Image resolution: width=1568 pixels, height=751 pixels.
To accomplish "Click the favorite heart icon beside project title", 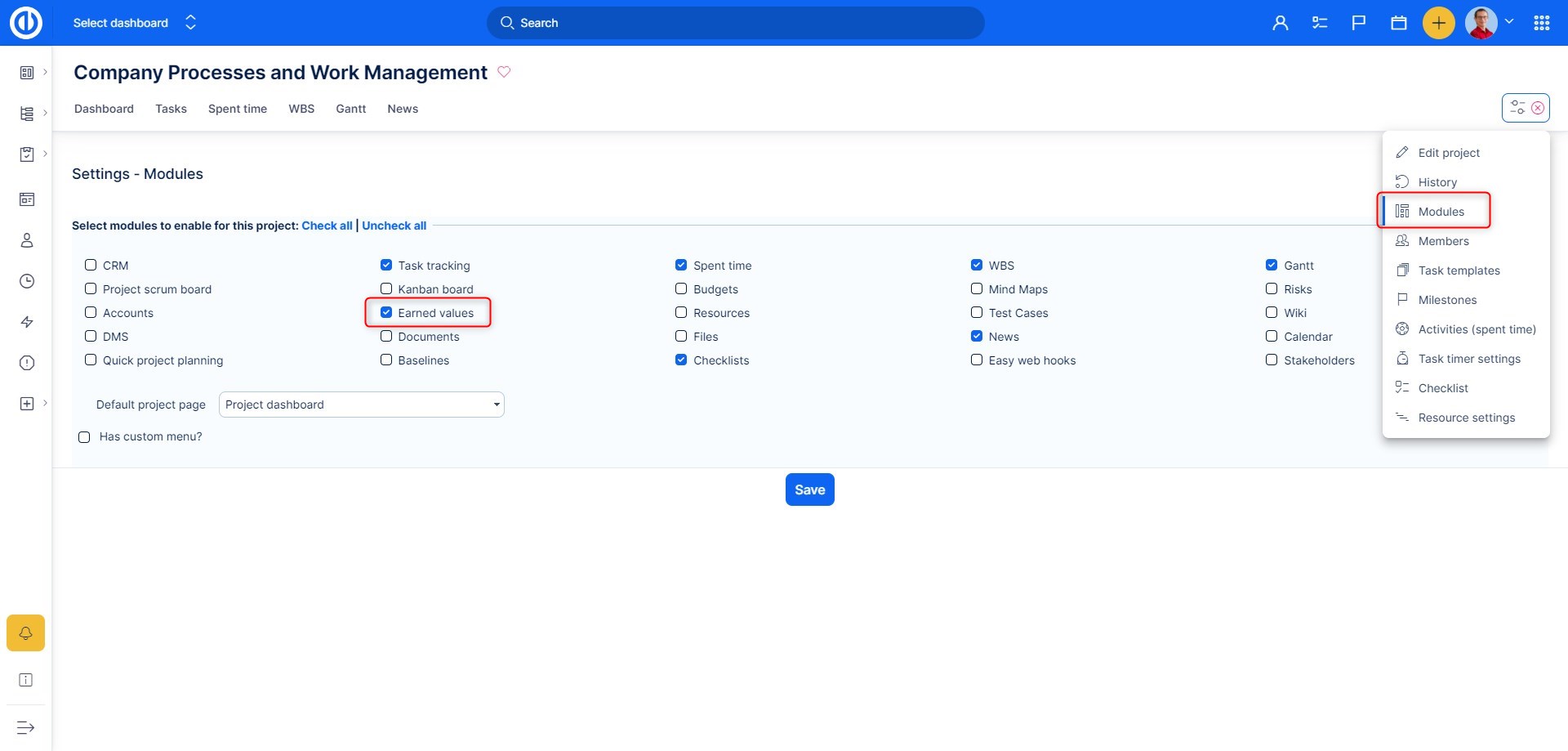I will pyautogui.click(x=504, y=72).
